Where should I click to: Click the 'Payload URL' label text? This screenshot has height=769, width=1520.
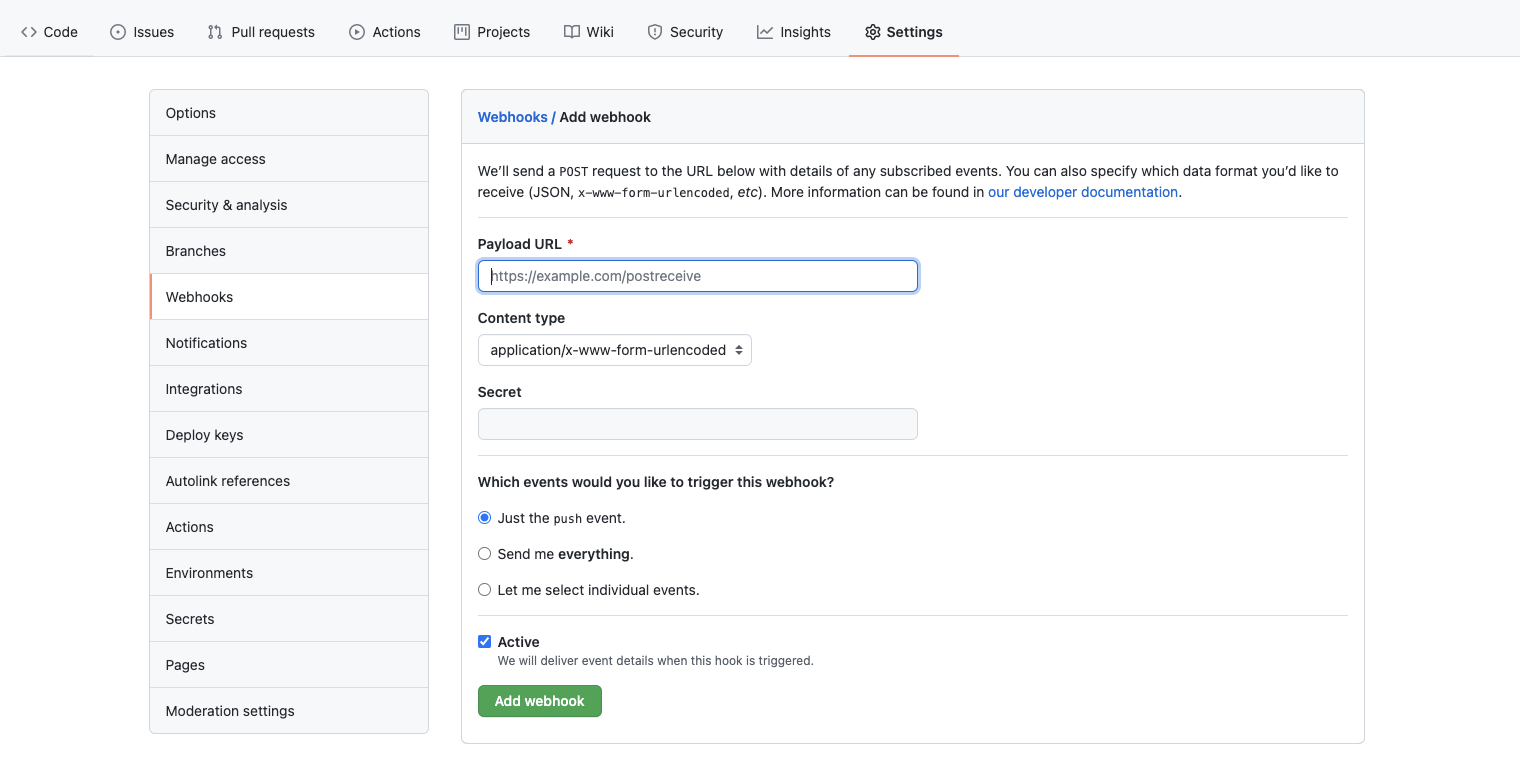520,244
